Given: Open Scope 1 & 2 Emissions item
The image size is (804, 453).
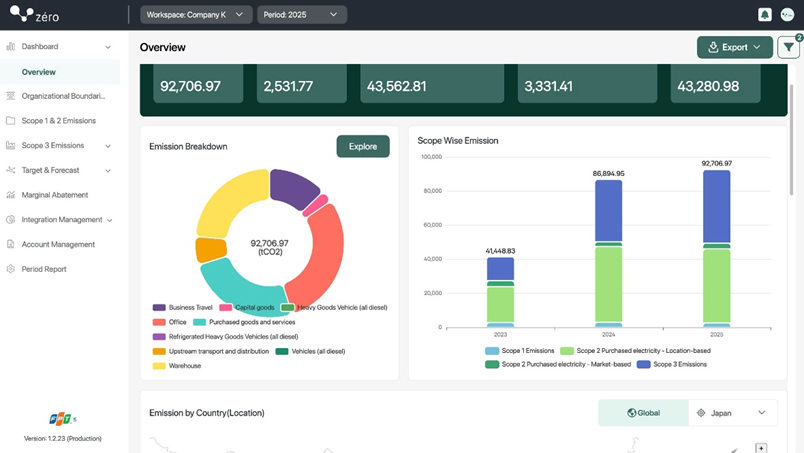Looking at the screenshot, I should 58,121.
